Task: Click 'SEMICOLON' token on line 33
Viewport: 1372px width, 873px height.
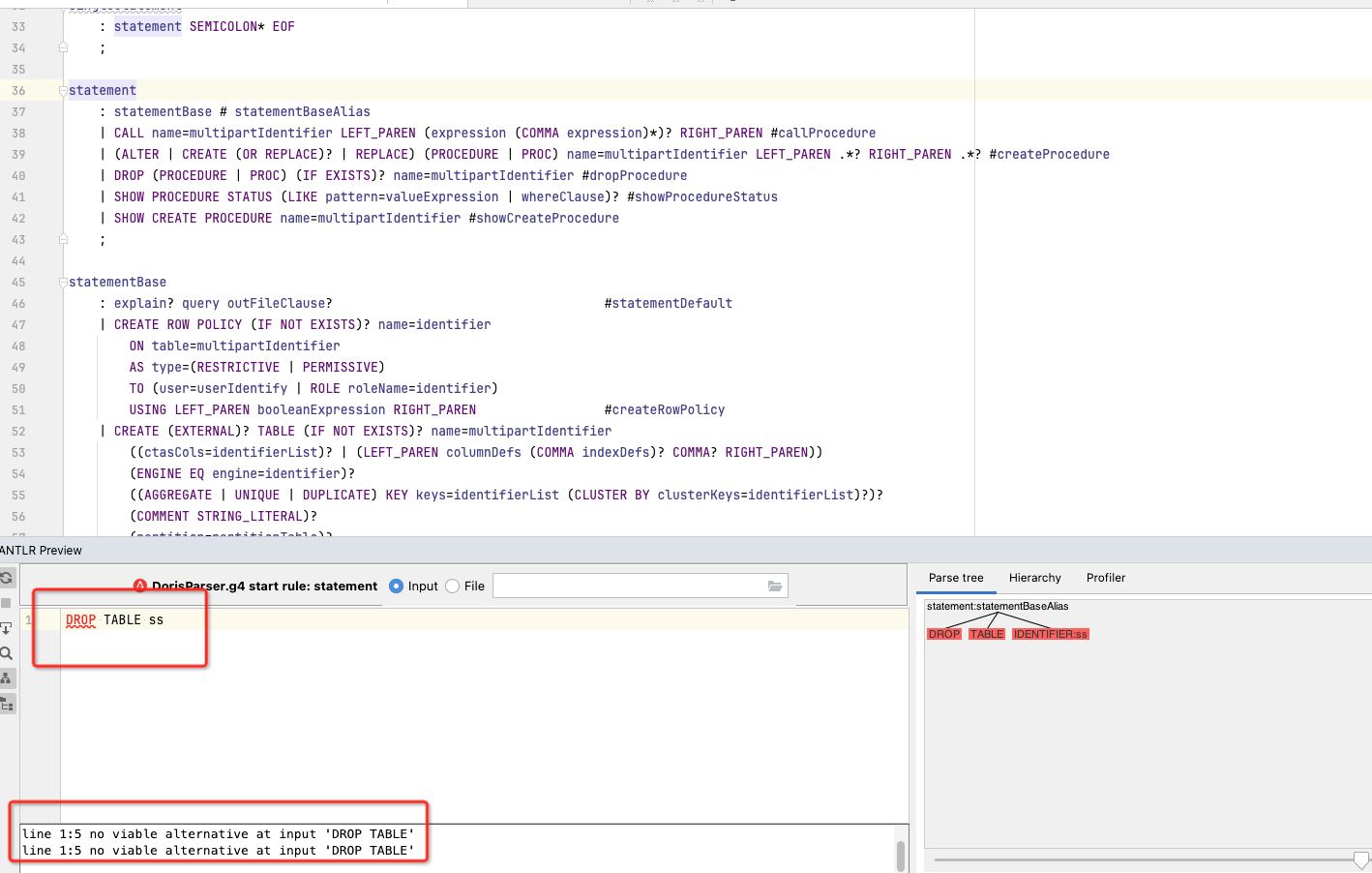Action: coord(224,27)
